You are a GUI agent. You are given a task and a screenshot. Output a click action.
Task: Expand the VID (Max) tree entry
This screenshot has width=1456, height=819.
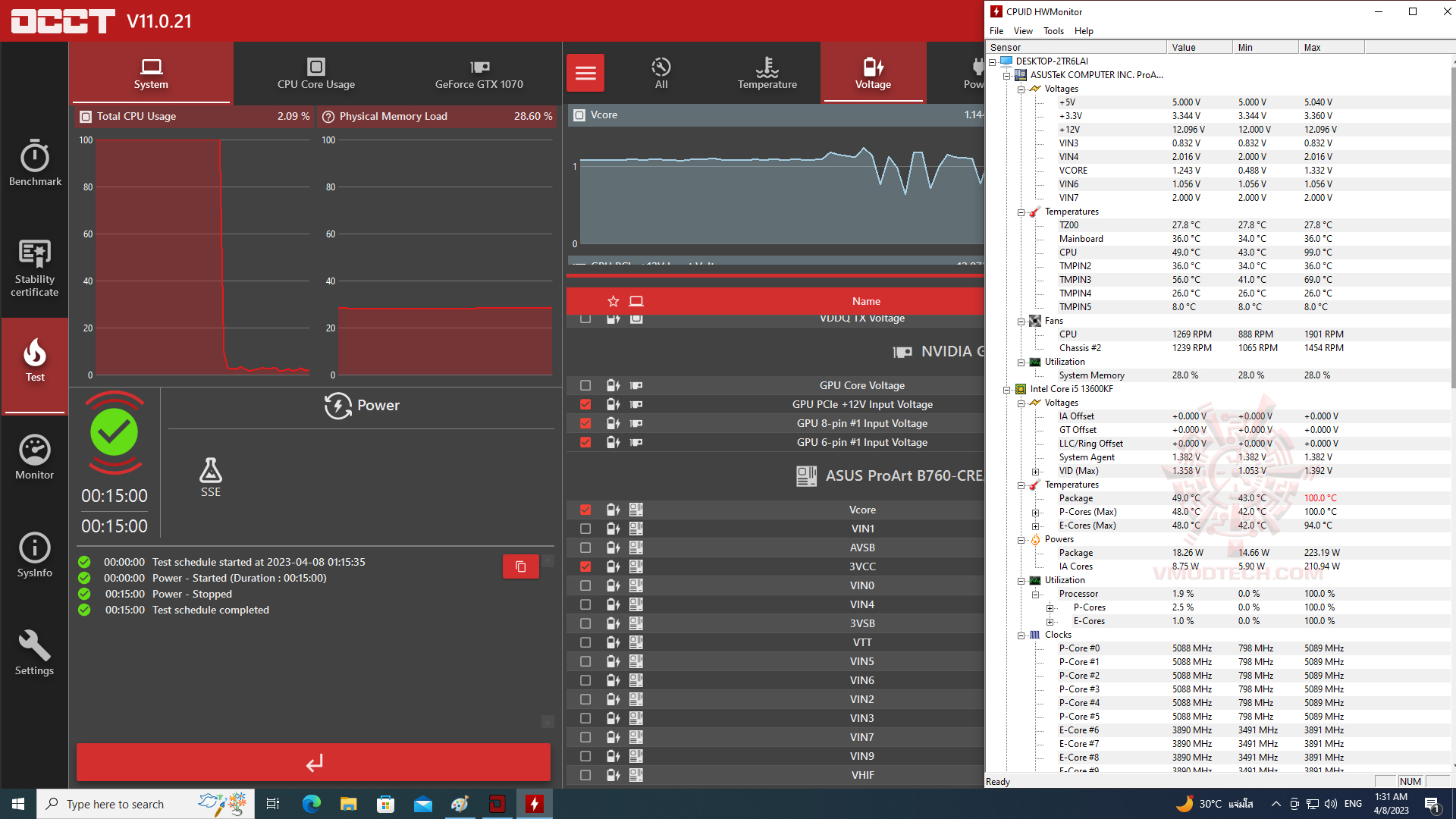point(1035,471)
